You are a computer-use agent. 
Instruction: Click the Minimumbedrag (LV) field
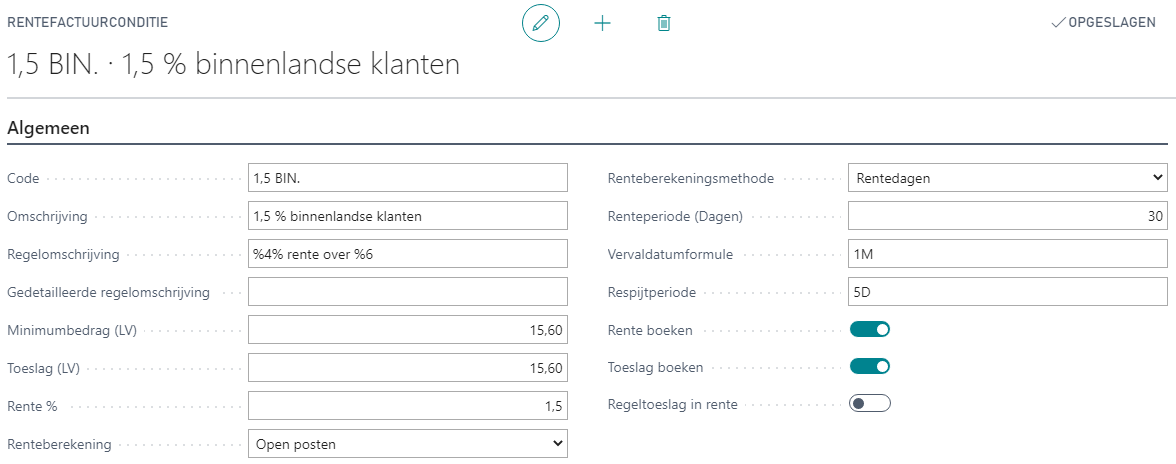(407, 330)
